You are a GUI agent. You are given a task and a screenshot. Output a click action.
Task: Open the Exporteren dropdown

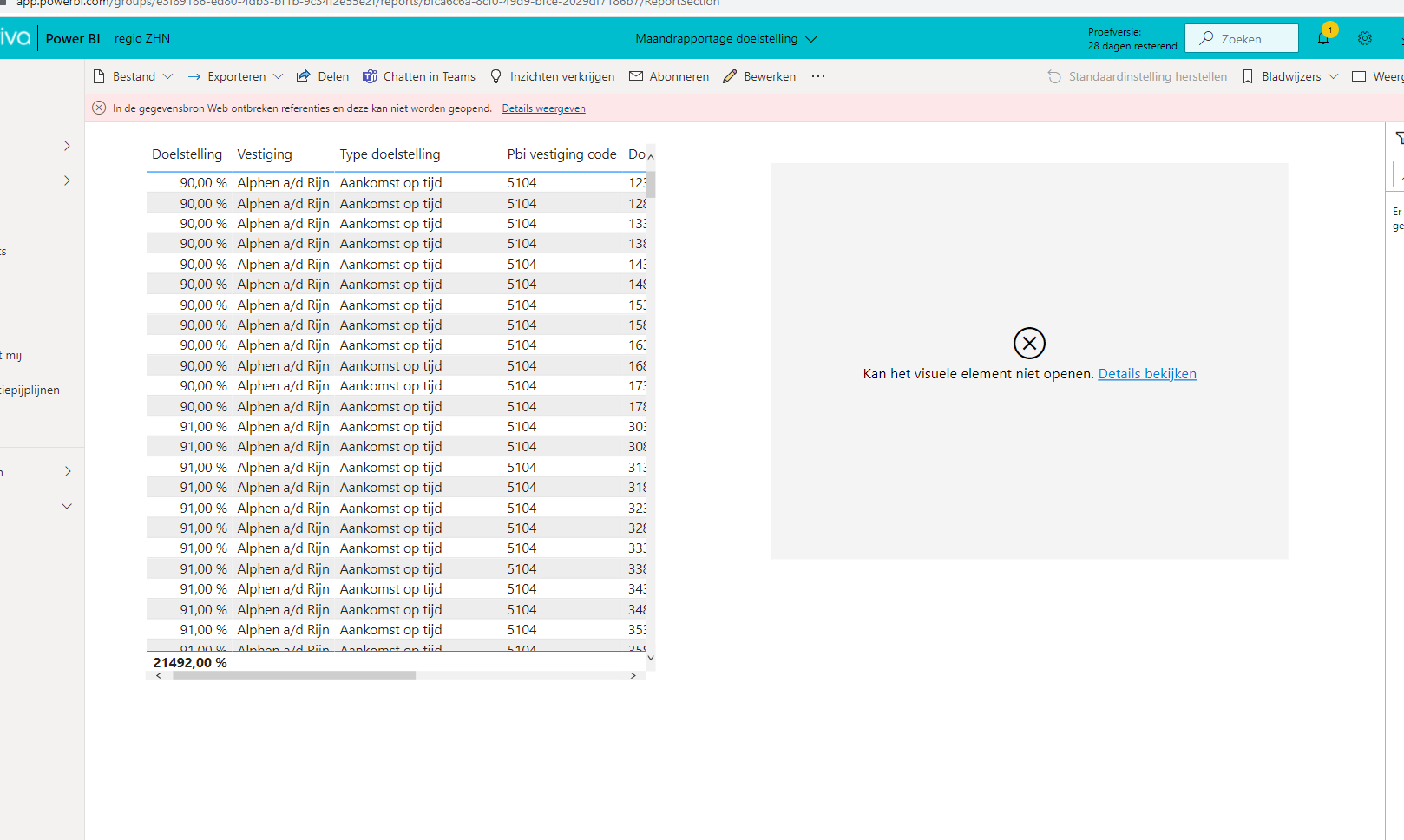(234, 76)
